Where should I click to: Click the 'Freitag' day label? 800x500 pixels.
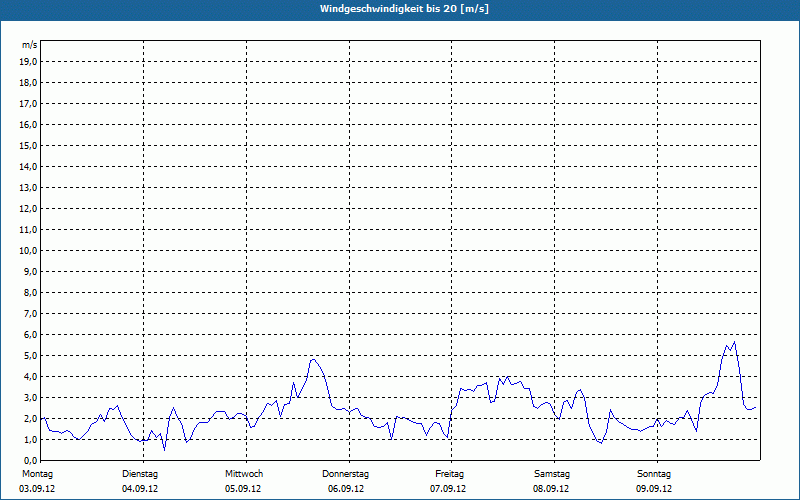(449, 474)
